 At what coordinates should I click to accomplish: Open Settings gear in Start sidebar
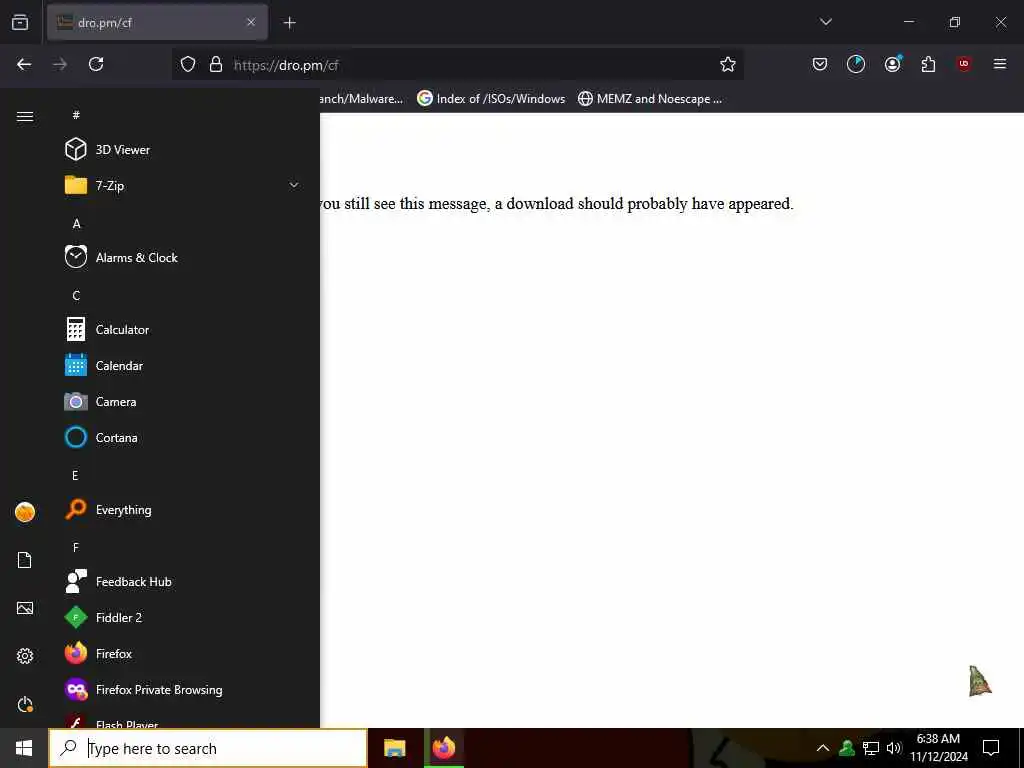[x=25, y=656]
